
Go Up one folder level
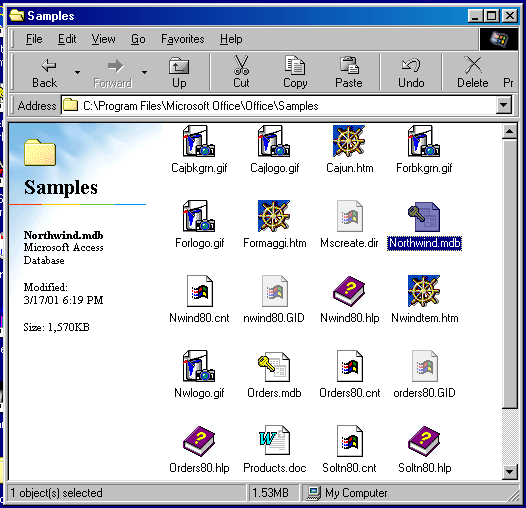click(179, 72)
